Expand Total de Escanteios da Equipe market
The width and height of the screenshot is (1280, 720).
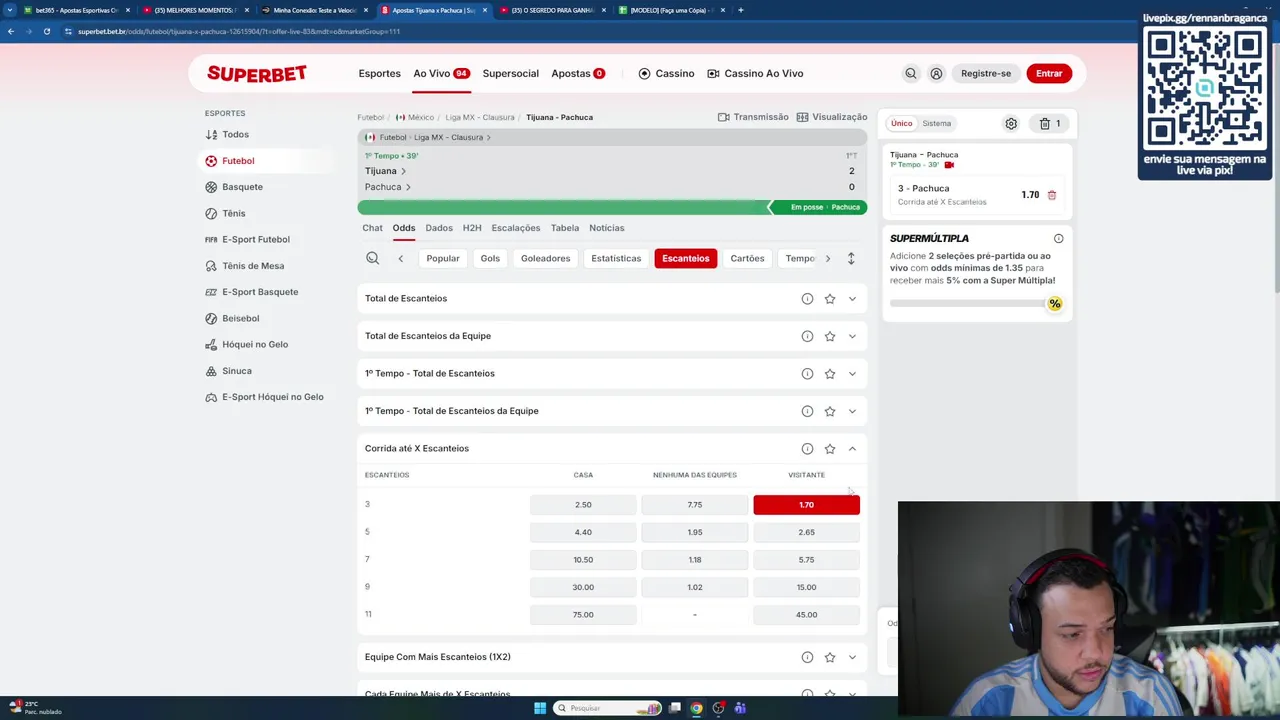[852, 336]
